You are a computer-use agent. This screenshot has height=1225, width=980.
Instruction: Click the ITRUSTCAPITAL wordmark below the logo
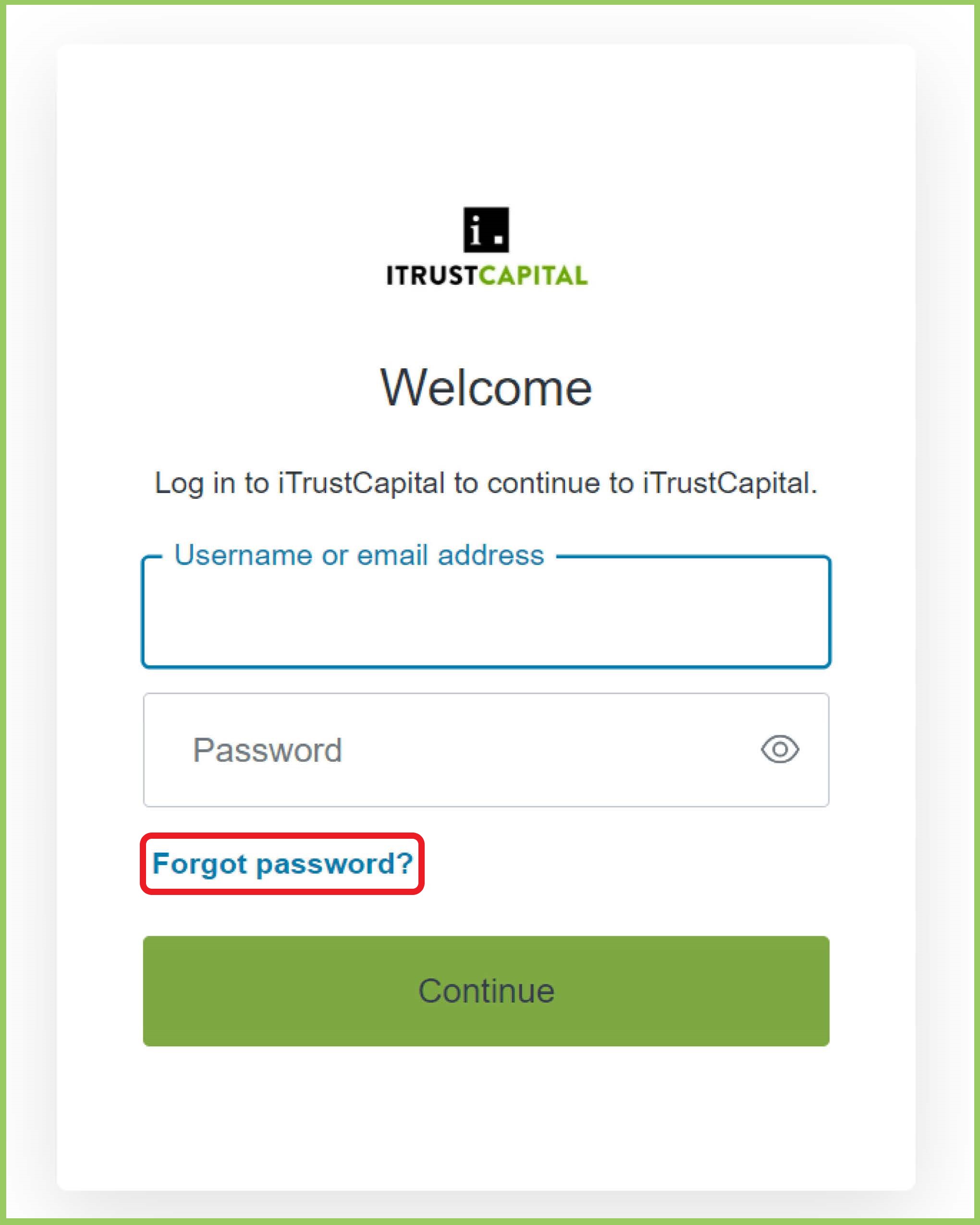[487, 276]
